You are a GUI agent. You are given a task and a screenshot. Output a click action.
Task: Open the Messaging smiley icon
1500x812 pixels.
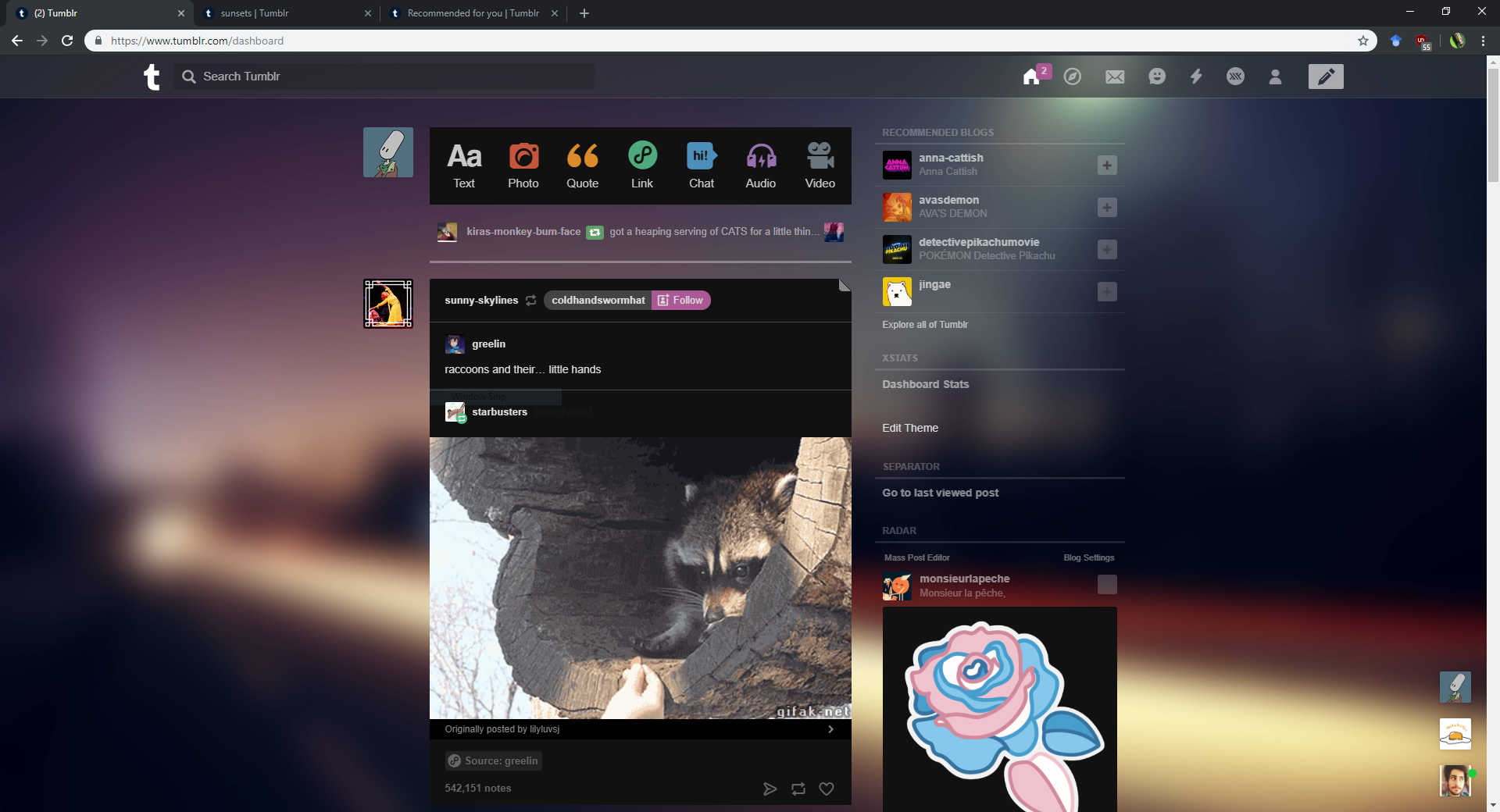(x=1157, y=76)
